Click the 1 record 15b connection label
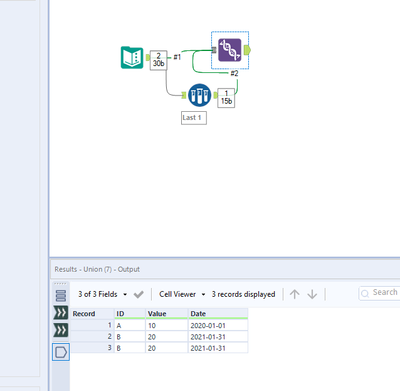Viewport: 400px width, 391px height. [226, 98]
